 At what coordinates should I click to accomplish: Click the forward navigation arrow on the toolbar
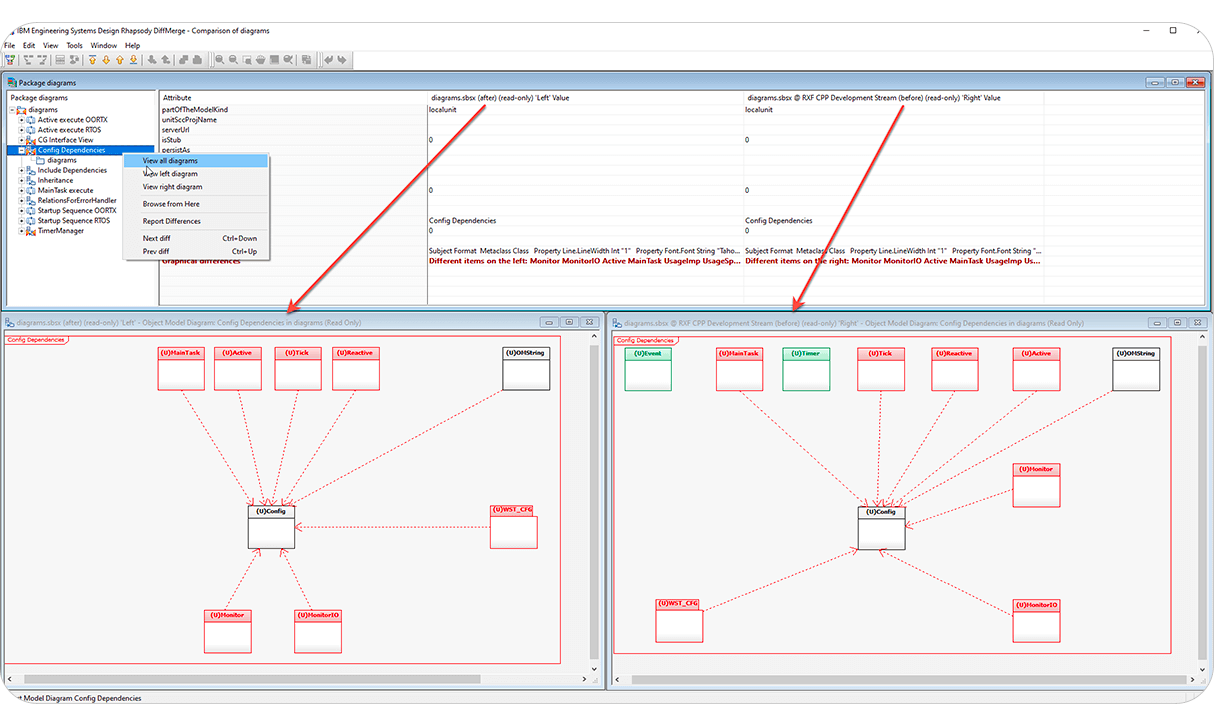tap(342, 59)
